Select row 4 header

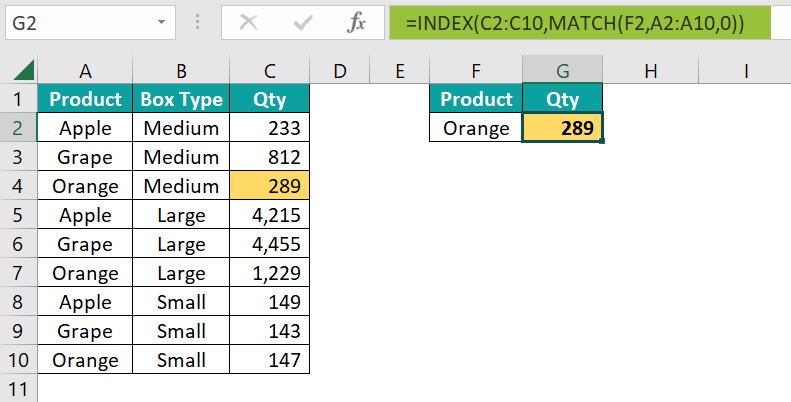pos(18,186)
